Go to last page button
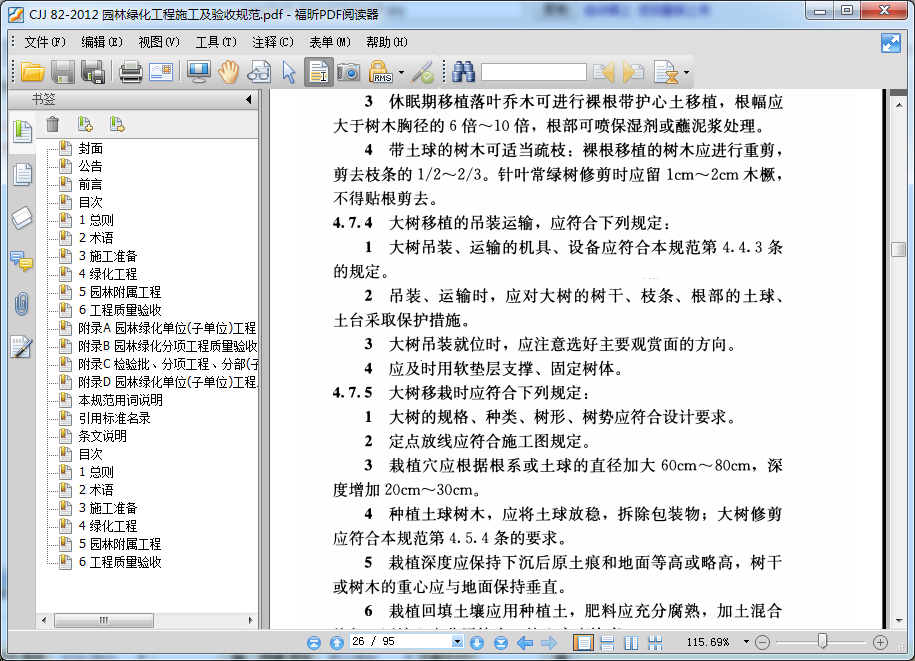The height and width of the screenshot is (661, 915). coord(501,642)
